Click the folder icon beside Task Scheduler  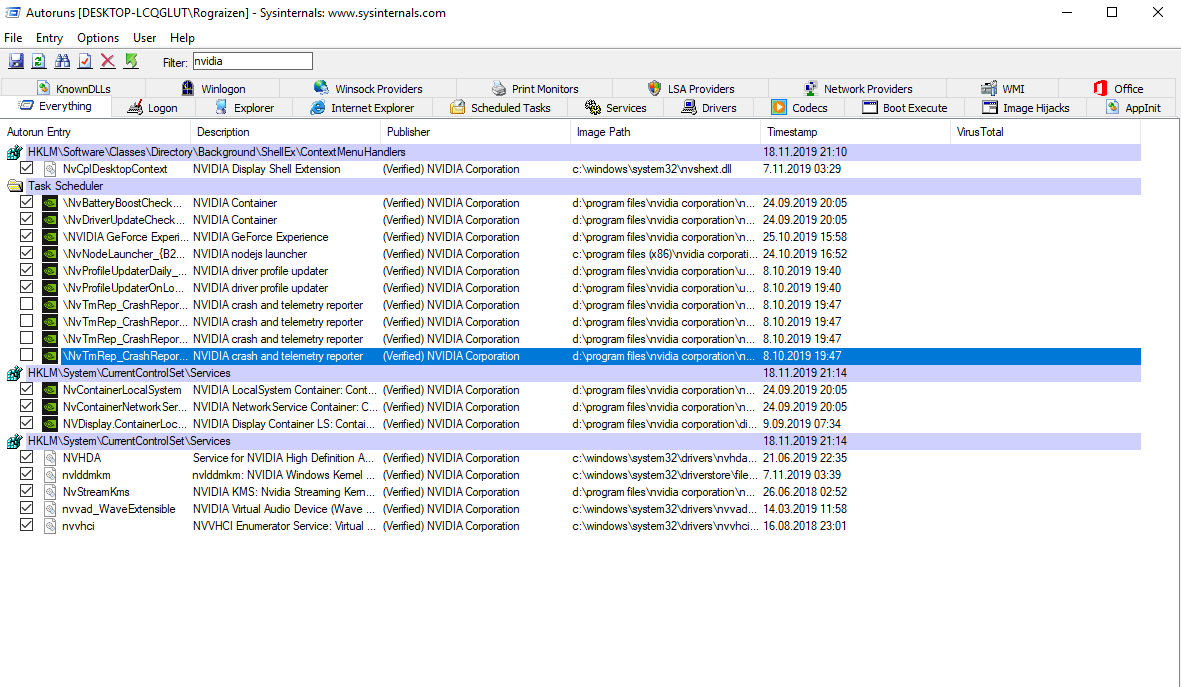[14, 186]
